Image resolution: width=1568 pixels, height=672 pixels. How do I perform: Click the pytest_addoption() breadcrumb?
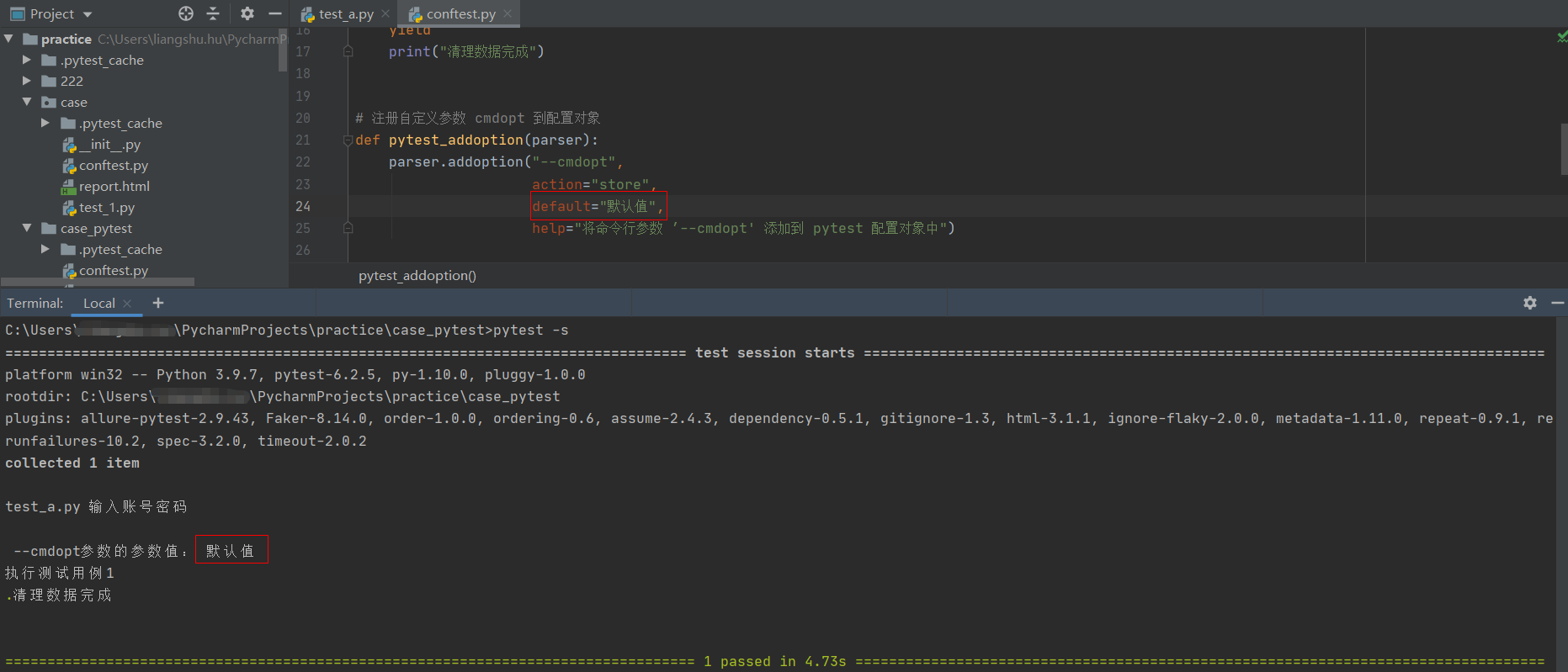pyautogui.click(x=417, y=275)
